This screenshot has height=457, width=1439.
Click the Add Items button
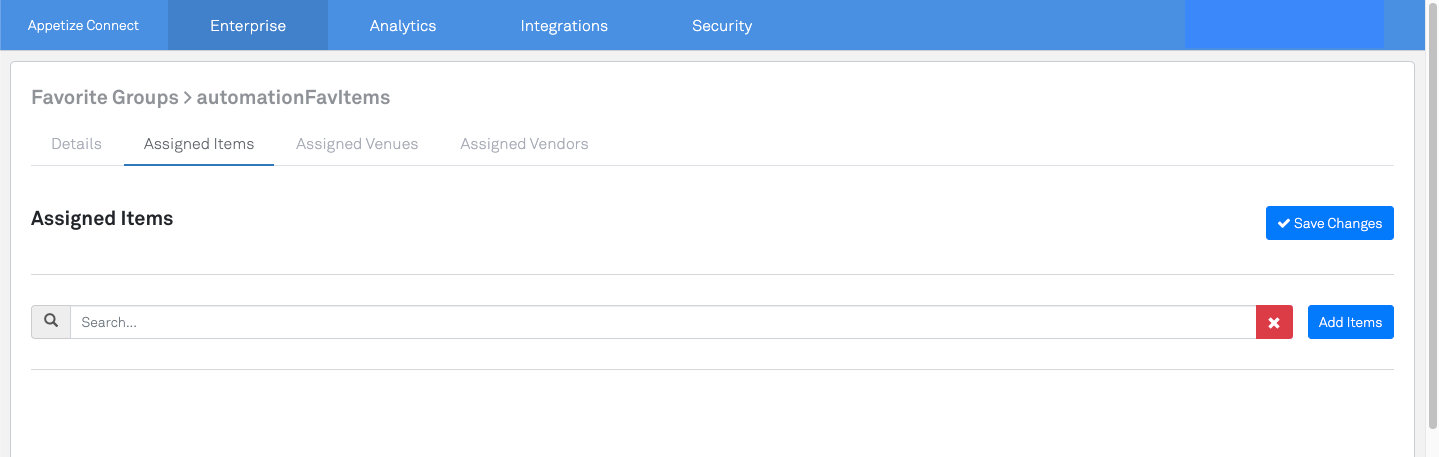click(1350, 322)
